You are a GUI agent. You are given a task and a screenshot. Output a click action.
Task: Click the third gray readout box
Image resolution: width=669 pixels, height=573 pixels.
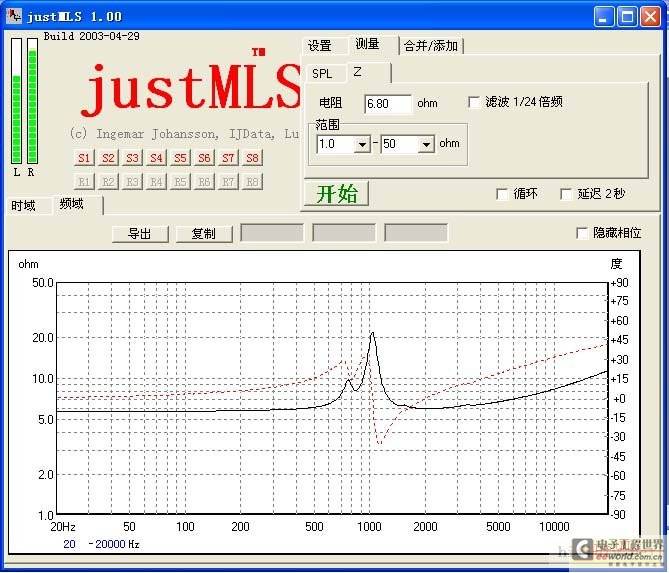pyautogui.click(x=416, y=233)
